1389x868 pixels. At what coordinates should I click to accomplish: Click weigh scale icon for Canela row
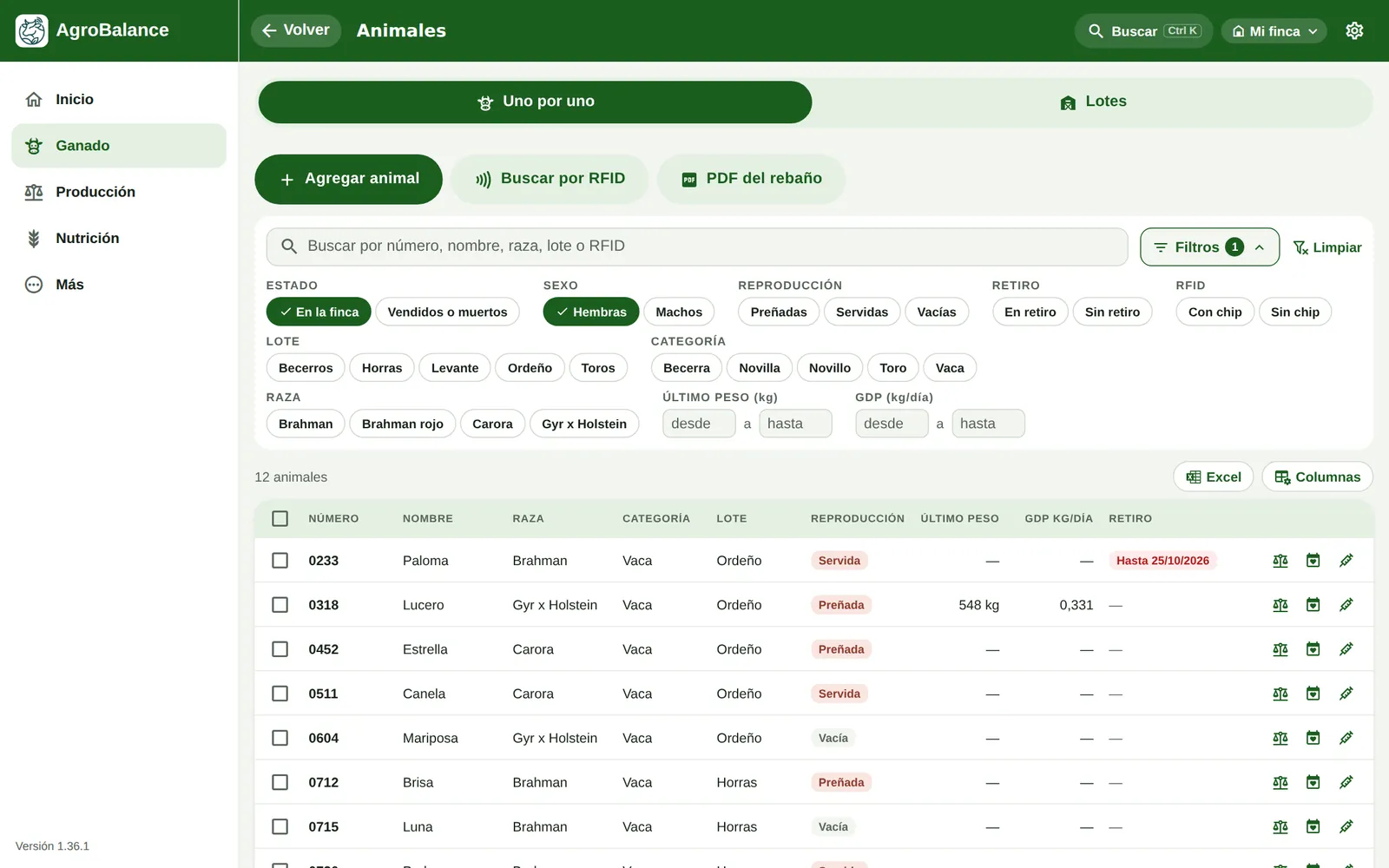pyautogui.click(x=1280, y=694)
